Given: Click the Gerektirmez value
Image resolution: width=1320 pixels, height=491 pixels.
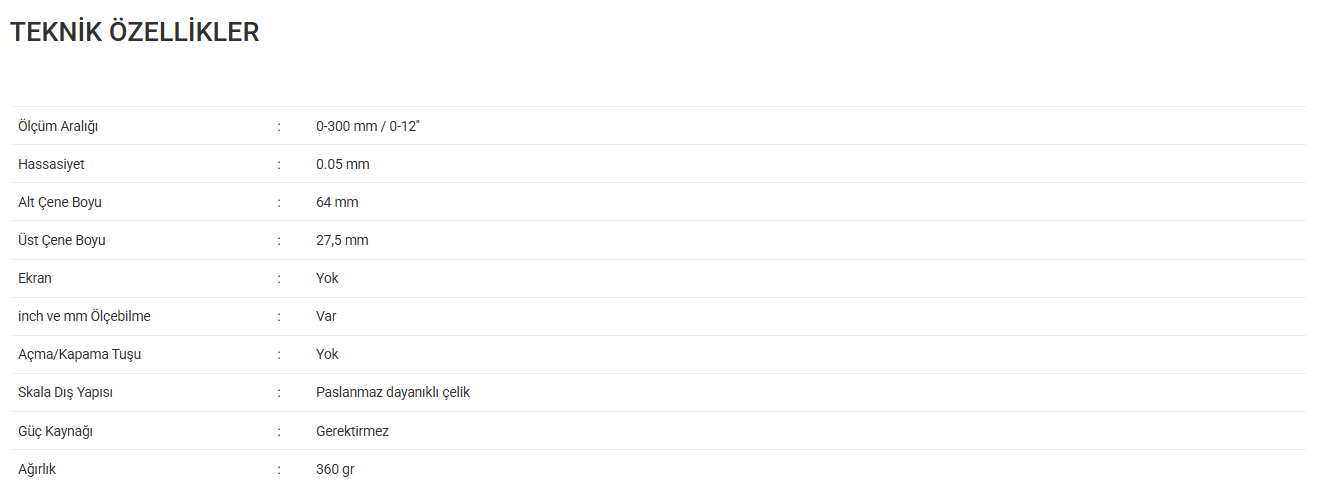Looking at the screenshot, I should pos(352,431).
